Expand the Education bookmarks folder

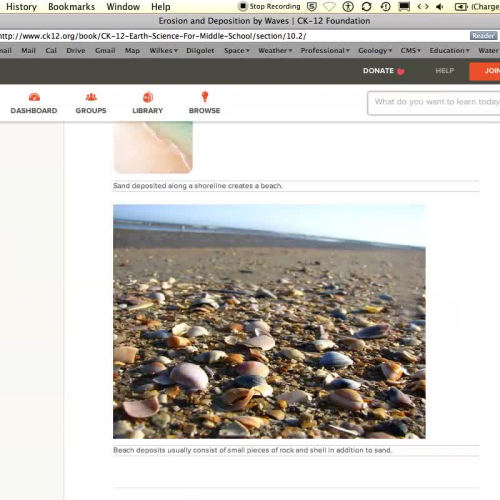pyautogui.click(x=449, y=51)
